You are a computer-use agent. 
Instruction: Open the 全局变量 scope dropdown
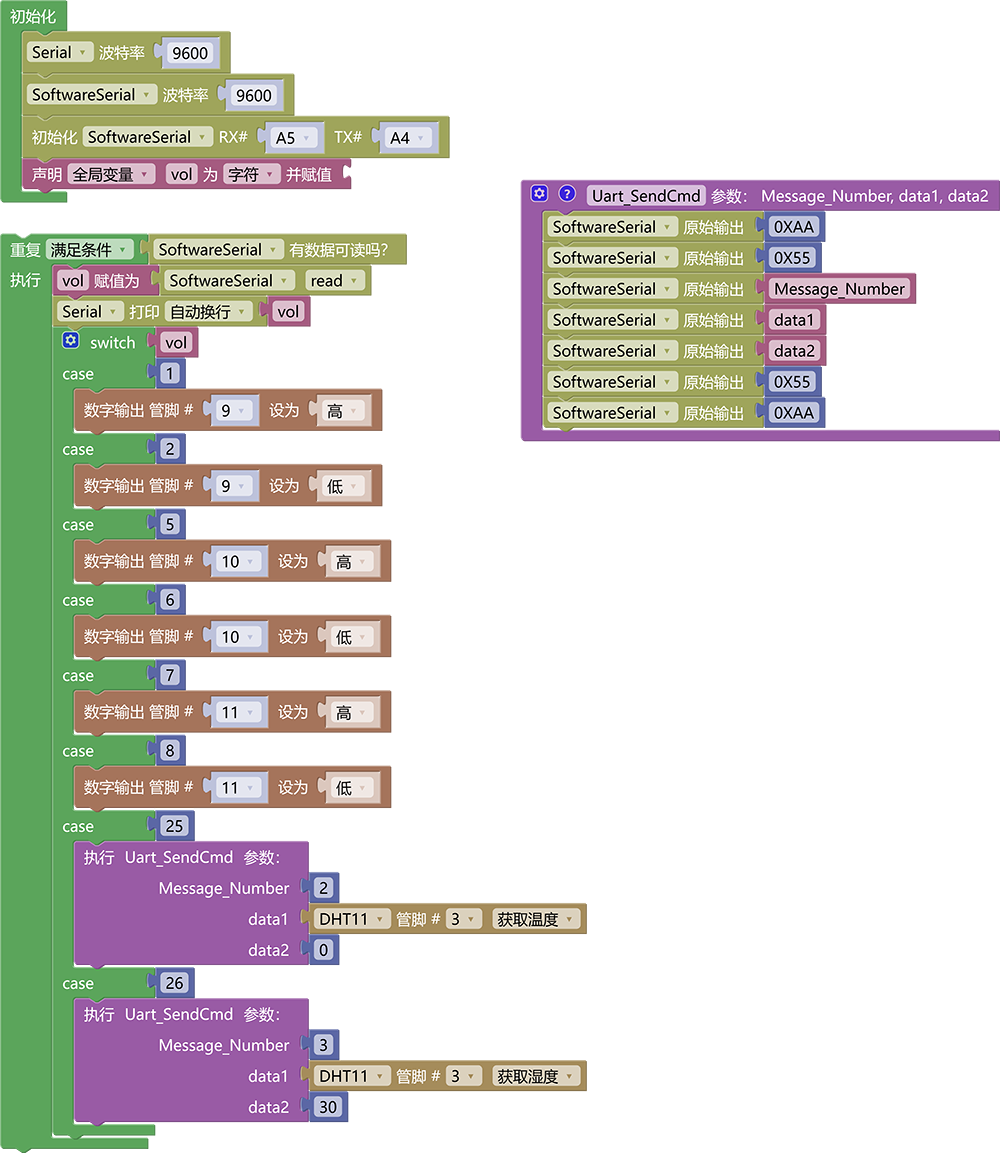point(111,174)
